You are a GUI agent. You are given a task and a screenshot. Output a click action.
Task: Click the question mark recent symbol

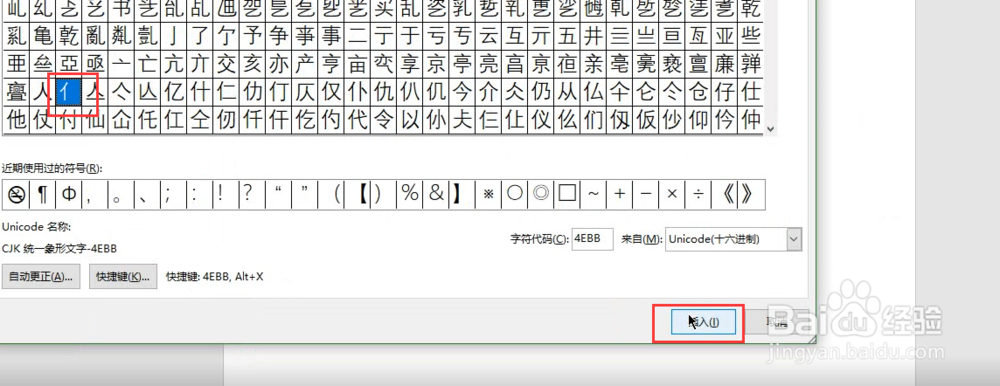(252, 195)
